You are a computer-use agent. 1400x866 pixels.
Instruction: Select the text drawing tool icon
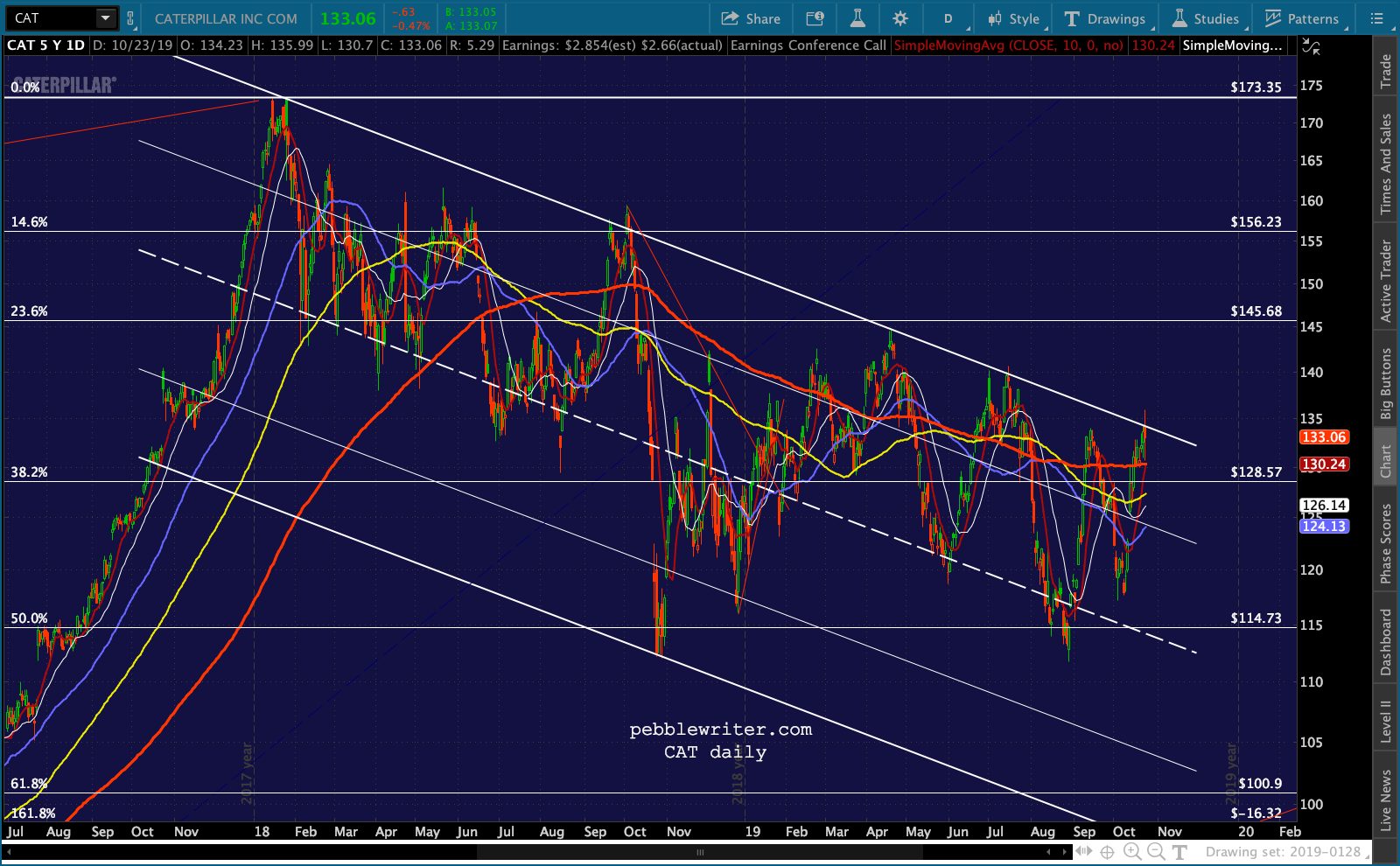[1179, 852]
